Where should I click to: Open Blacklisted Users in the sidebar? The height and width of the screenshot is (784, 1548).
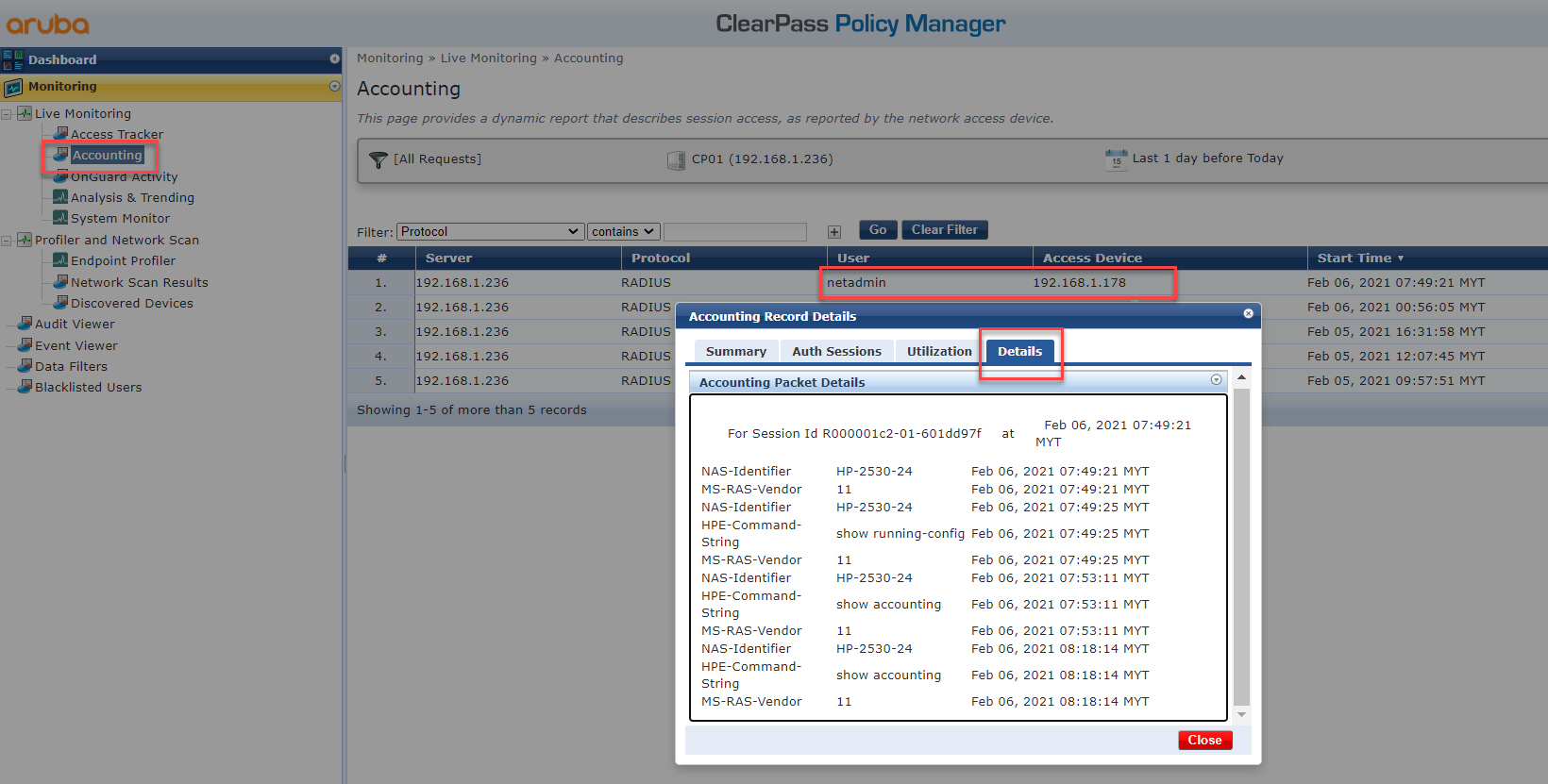[88, 387]
